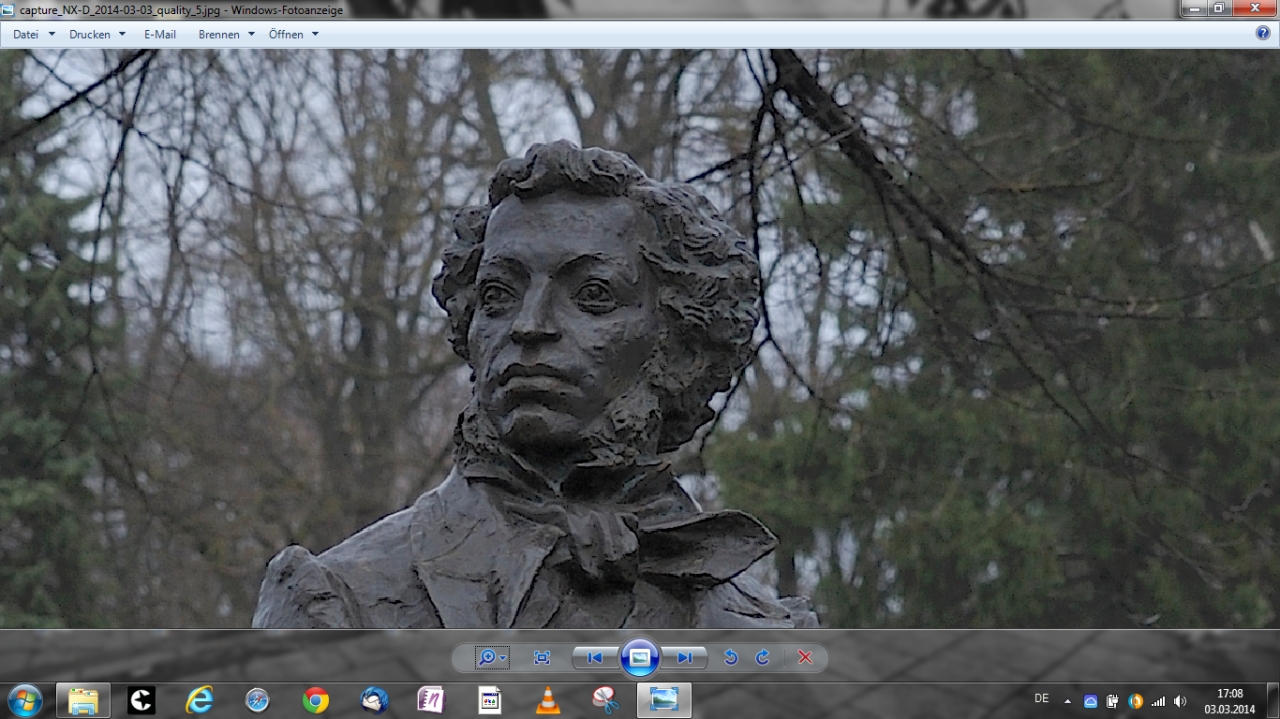Open the Snipping Tool scissors icon

coord(605,700)
